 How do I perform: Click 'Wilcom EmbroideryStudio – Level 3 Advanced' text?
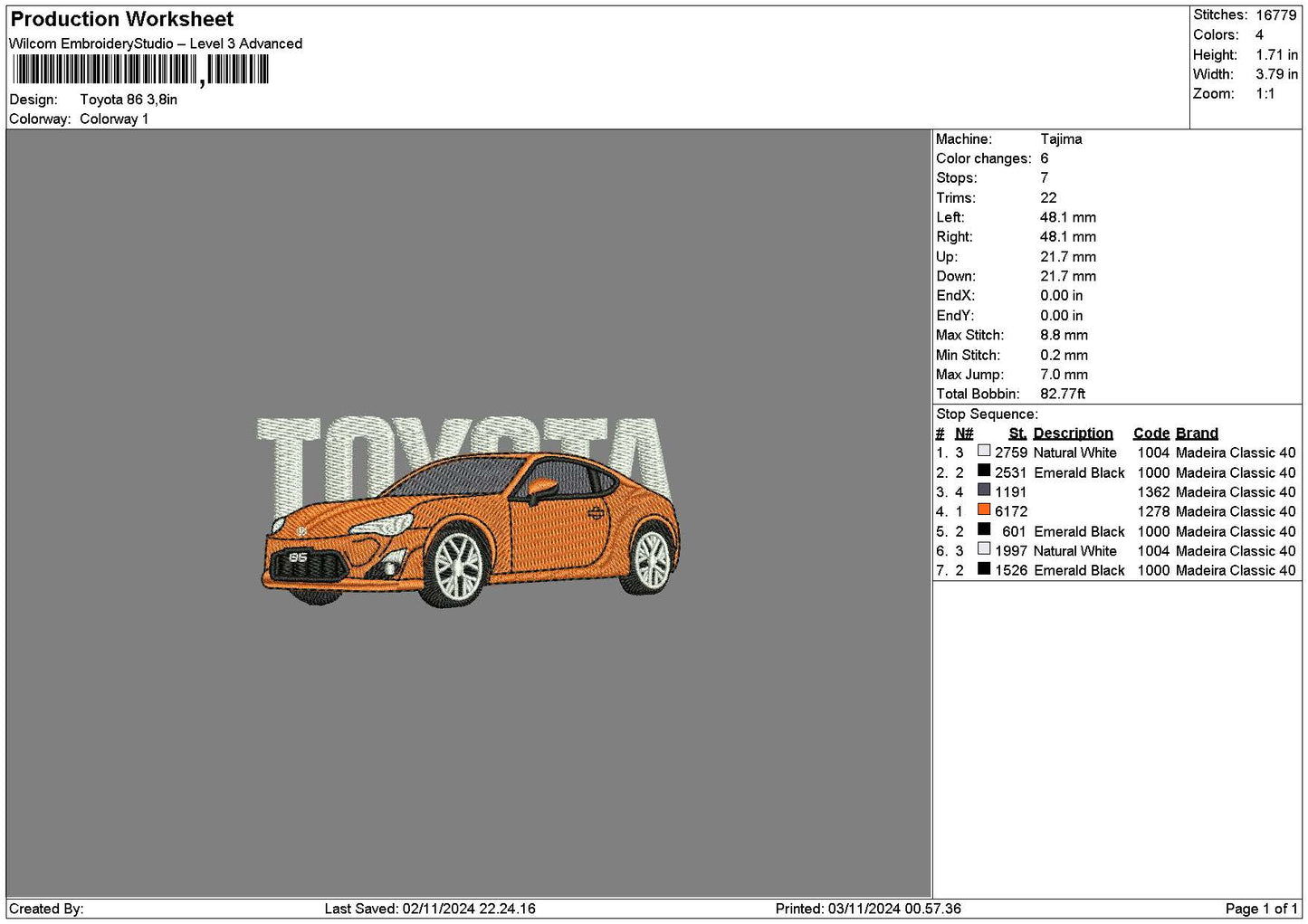156,43
